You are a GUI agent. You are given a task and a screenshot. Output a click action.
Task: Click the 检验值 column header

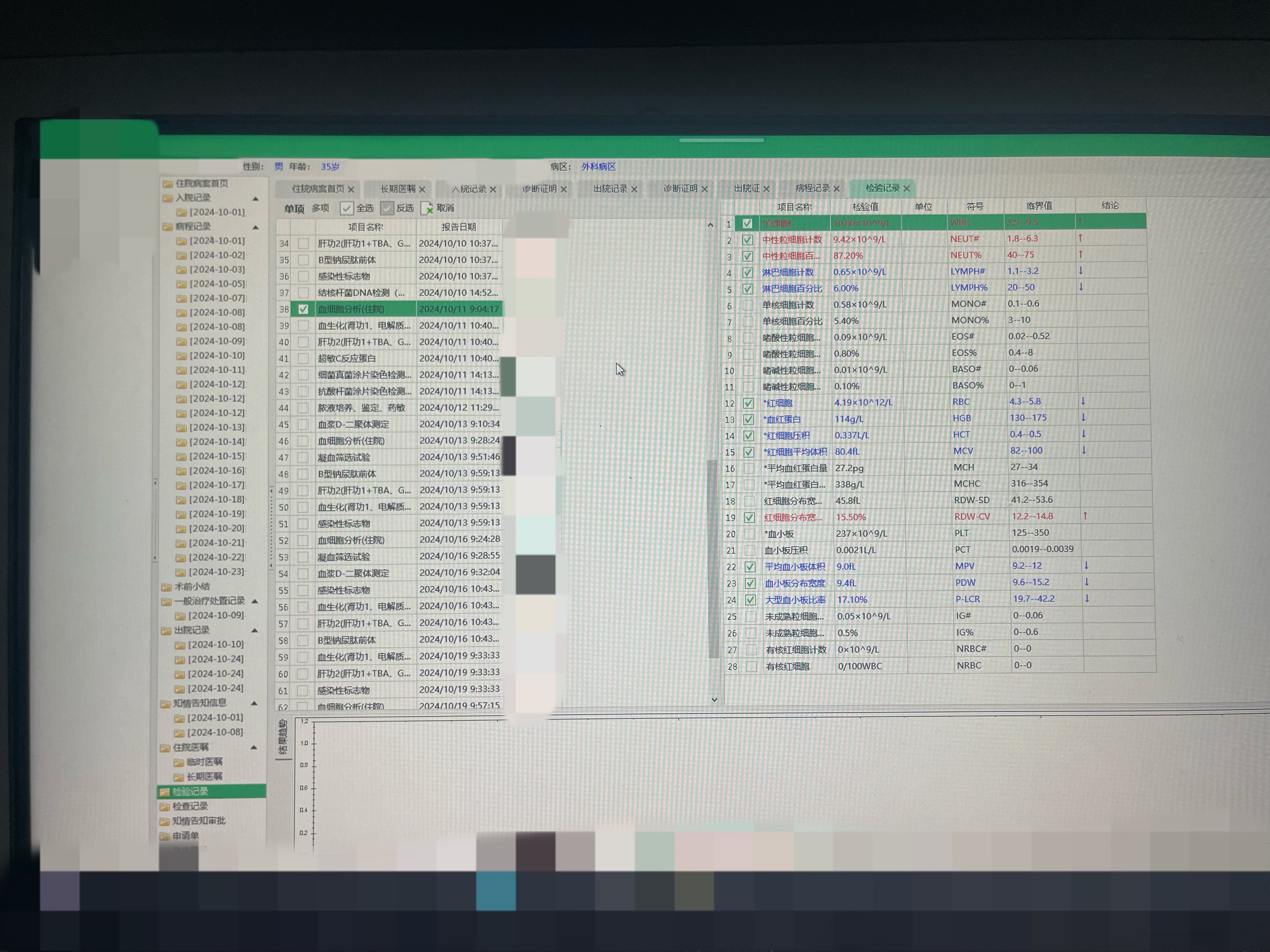pos(865,207)
